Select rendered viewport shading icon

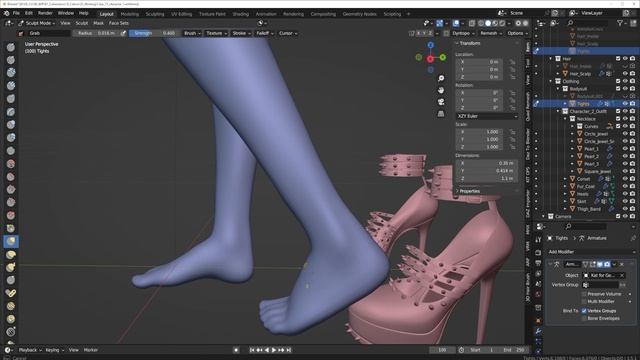502,23
